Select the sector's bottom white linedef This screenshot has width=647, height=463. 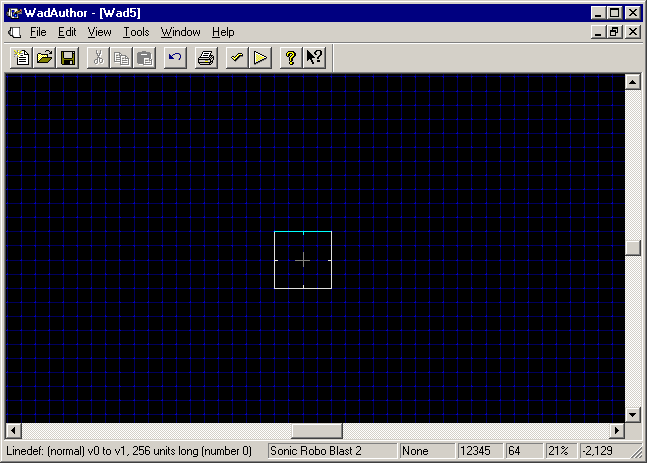coord(303,288)
